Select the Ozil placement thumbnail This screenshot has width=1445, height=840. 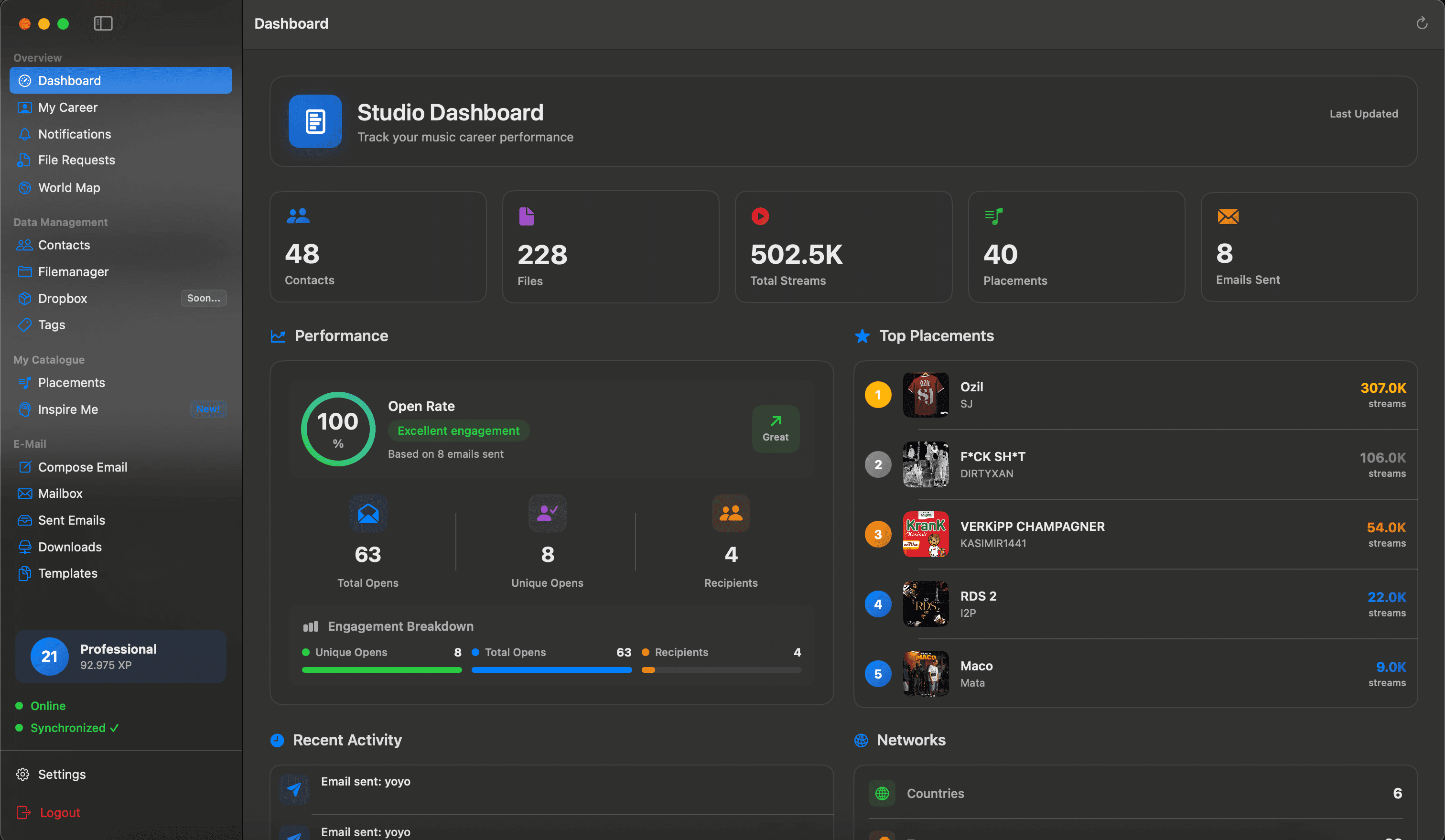925,395
